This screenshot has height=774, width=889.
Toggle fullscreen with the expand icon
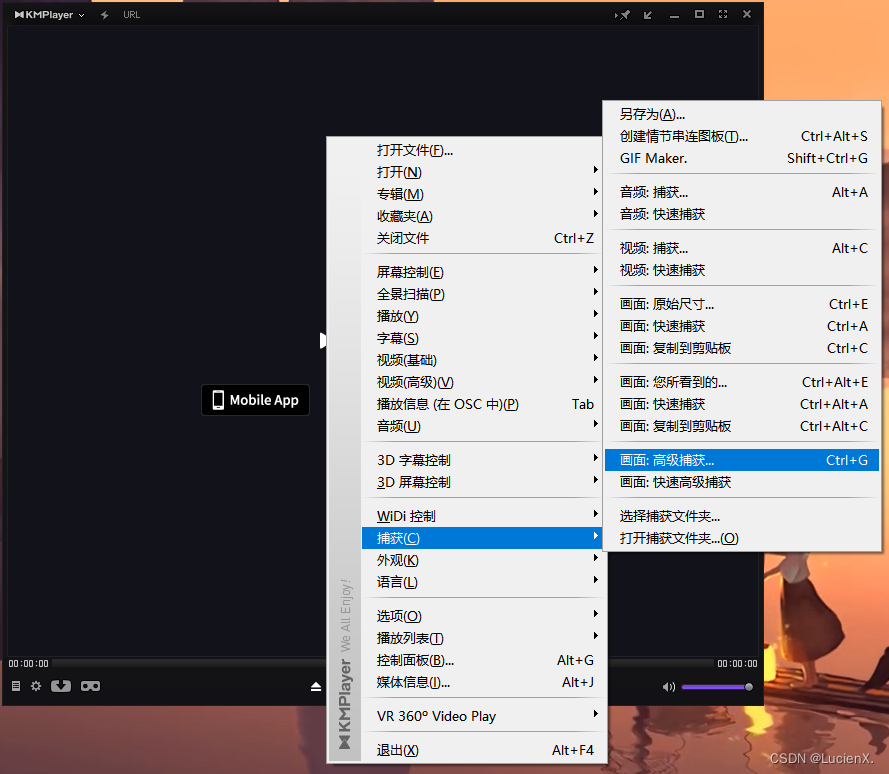pyautogui.click(x=723, y=14)
